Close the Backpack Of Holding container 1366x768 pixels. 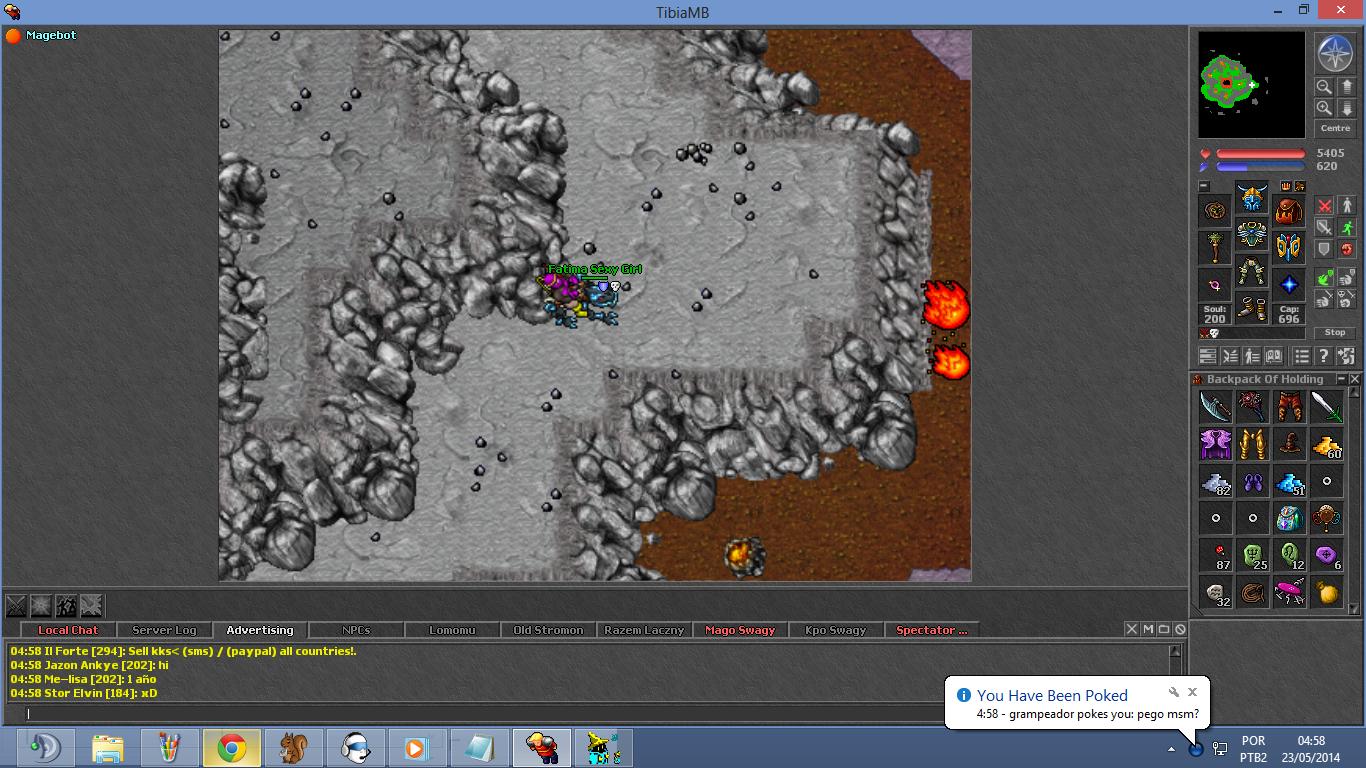coord(1355,379)
